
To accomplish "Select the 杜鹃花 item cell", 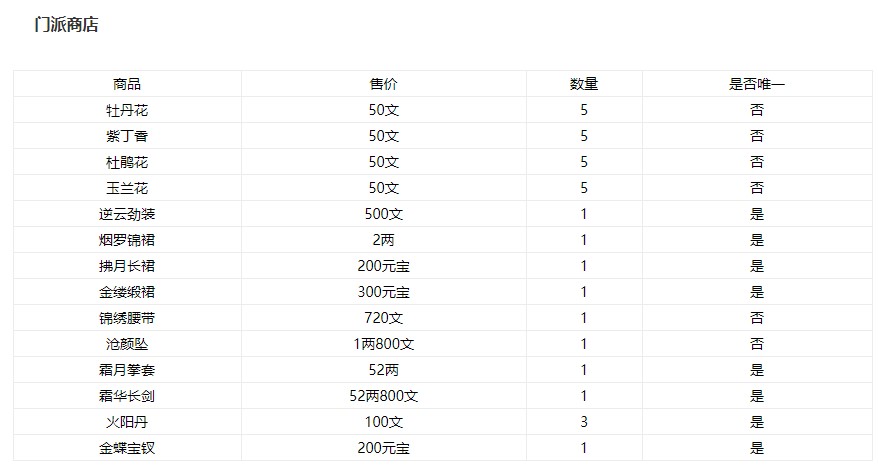I will coord(127,162).
